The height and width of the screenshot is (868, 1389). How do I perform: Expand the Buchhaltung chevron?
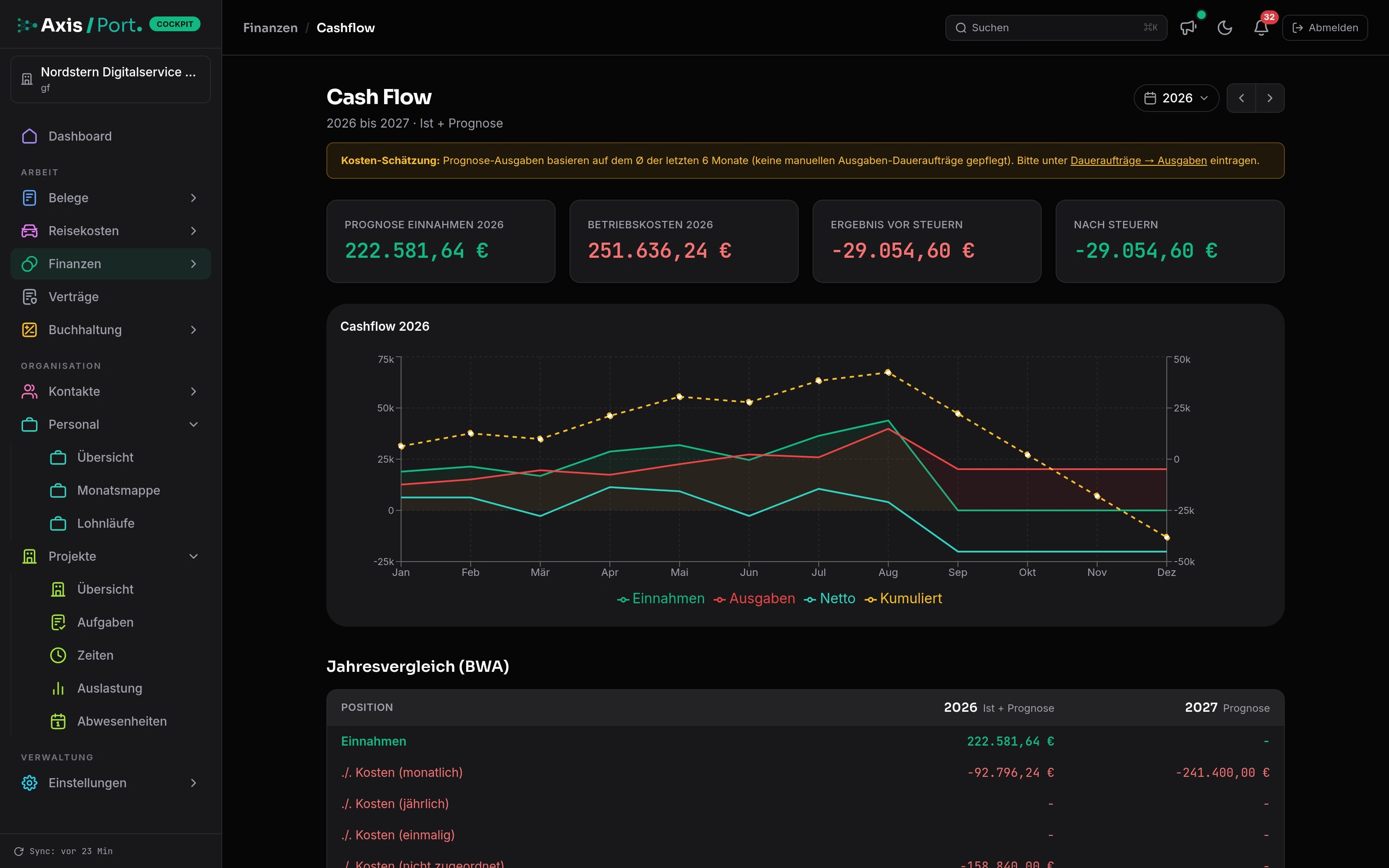click(194, 329)
